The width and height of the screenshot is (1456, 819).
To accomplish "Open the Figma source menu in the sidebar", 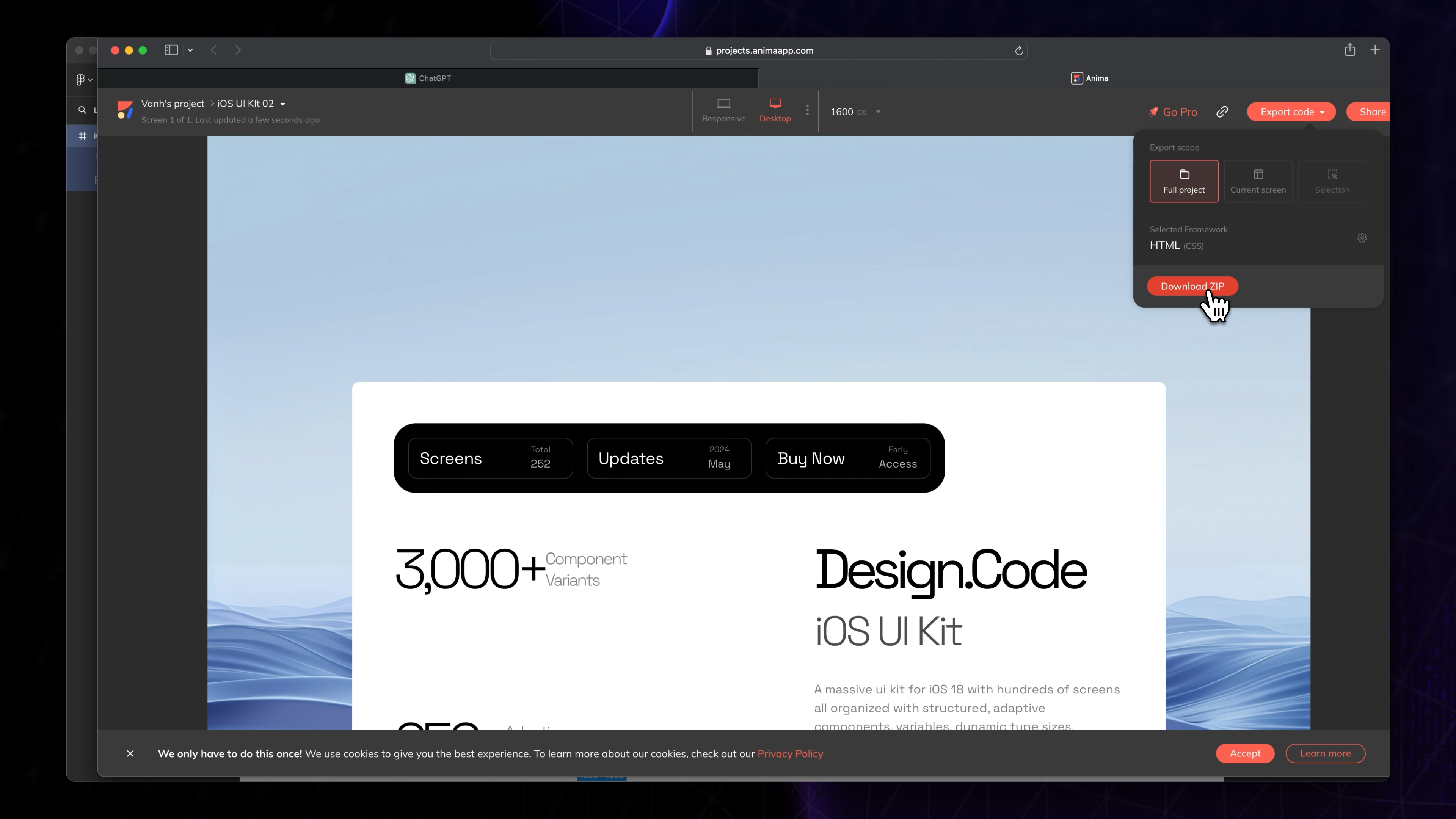I will pyautogui.click(x=84, y=79).
